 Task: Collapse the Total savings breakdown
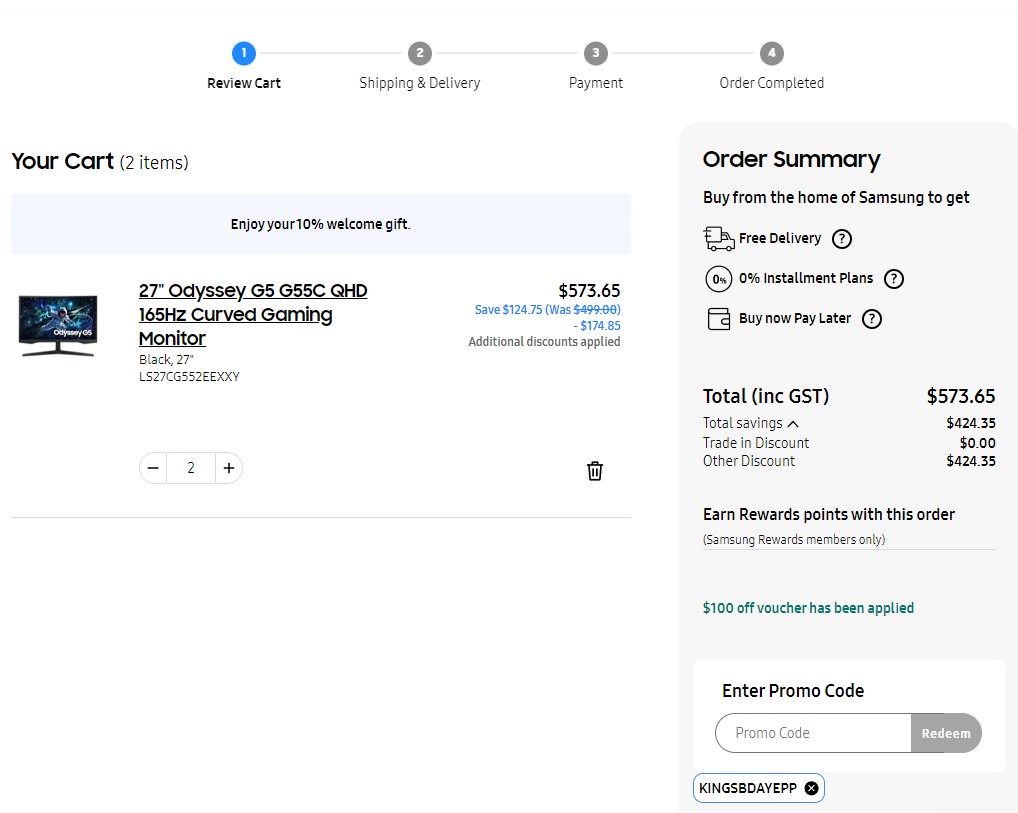point(793,424)
